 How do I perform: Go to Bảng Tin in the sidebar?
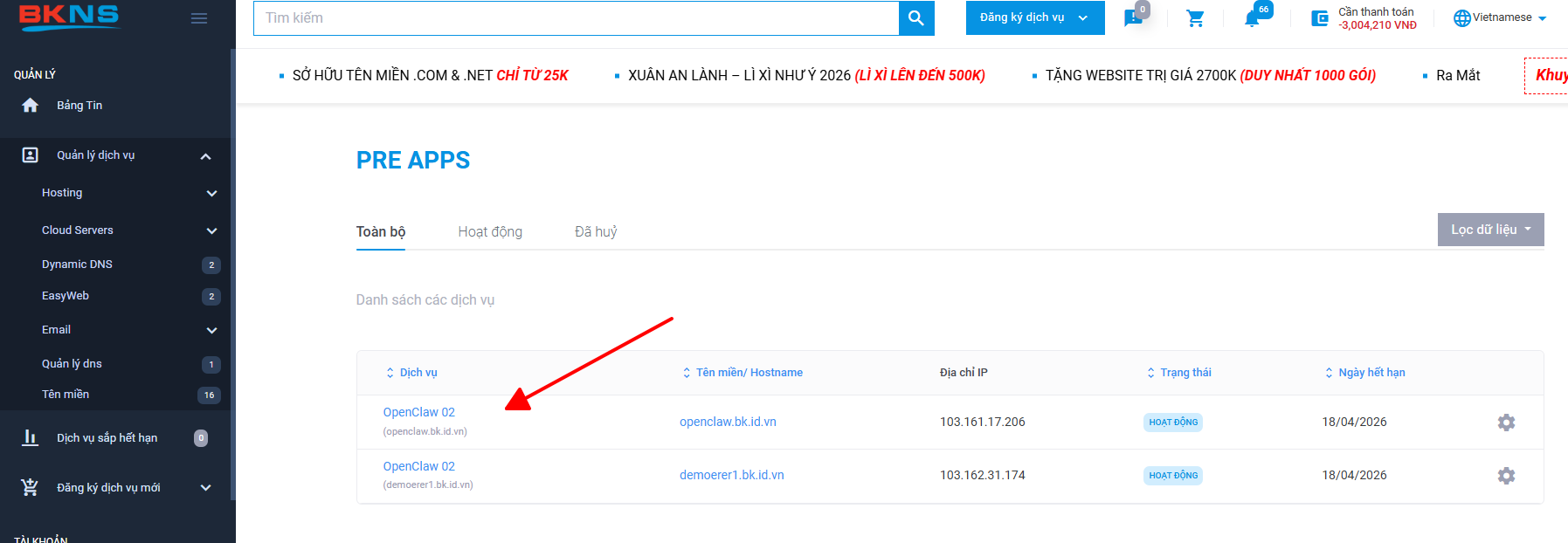[x=79, y=106]
